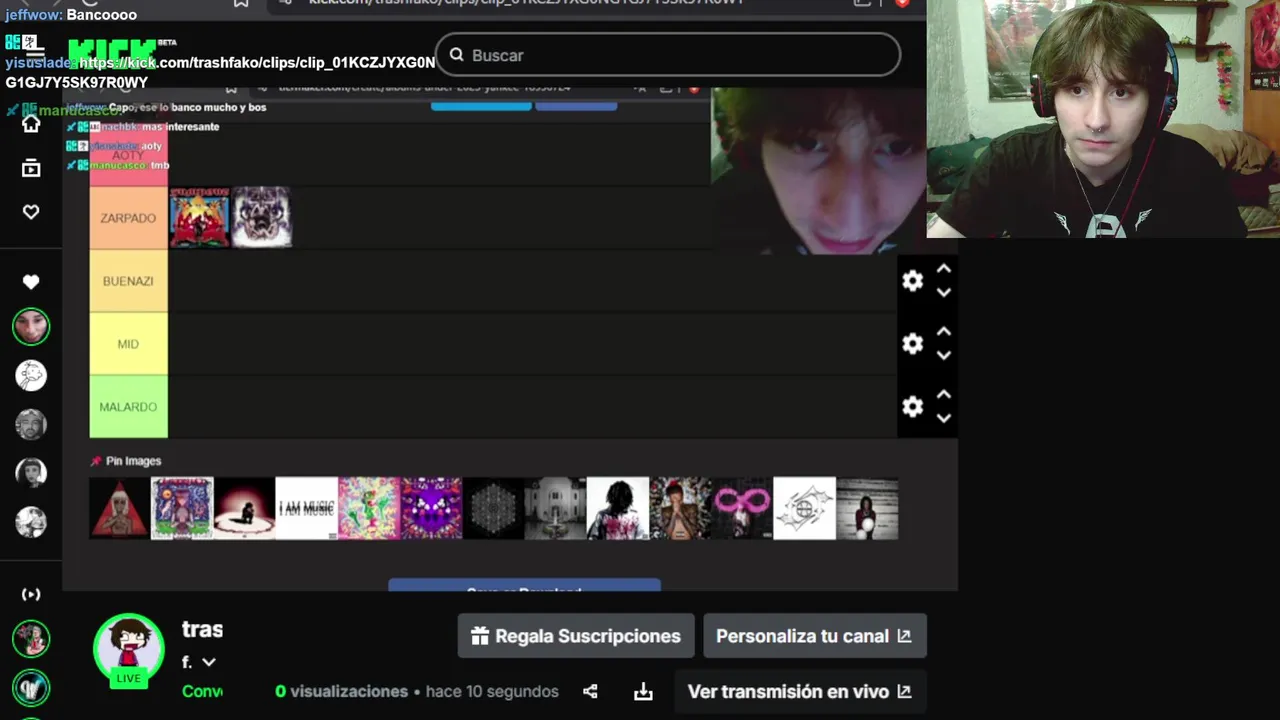Image resolution: width=1280 pixels, height=720 pixels.
Task: Click the green MALARDO tier label
Action: [x=128, y=407]
